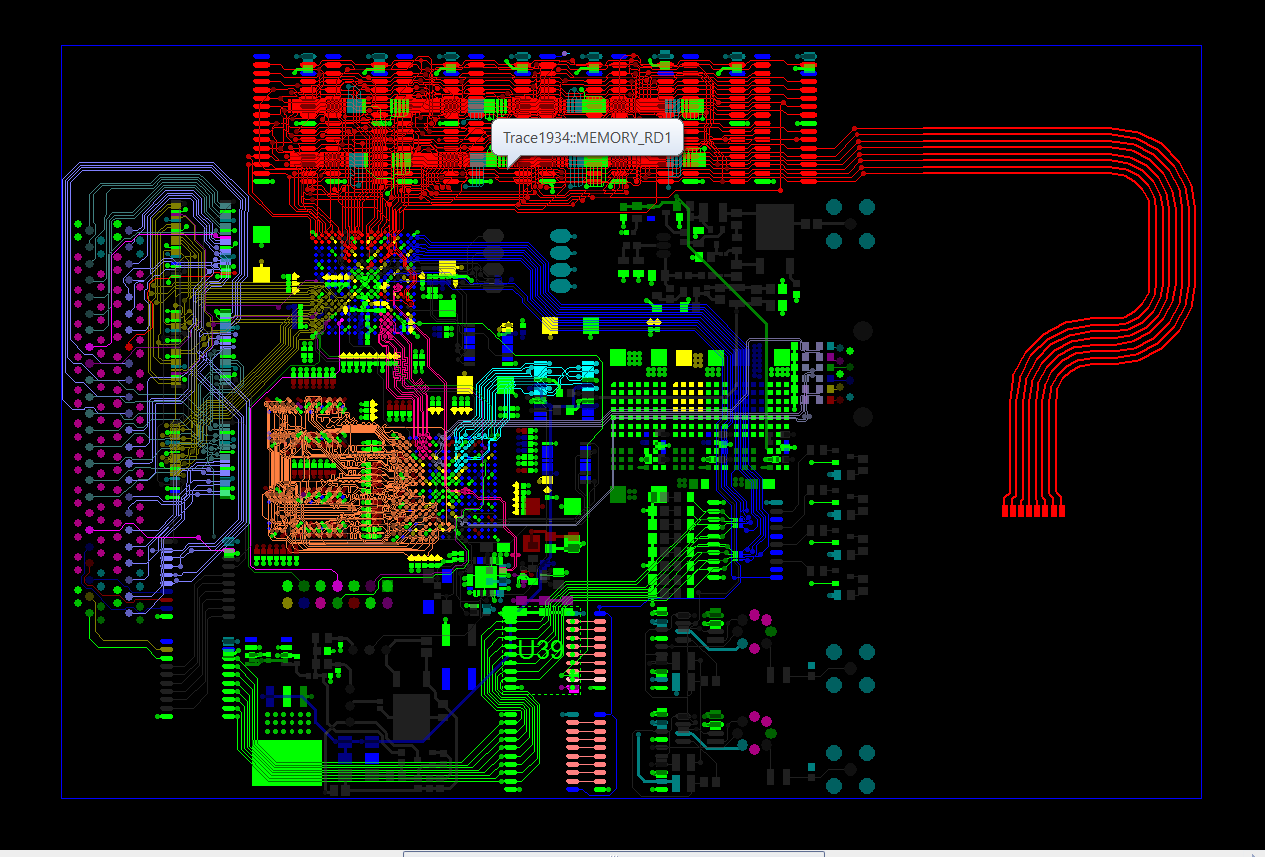Screen dimensions: 1265x857
Task: Click the Trace1934::MEMORY_RD1 tooltip label
Action: [x=586, y=137]
